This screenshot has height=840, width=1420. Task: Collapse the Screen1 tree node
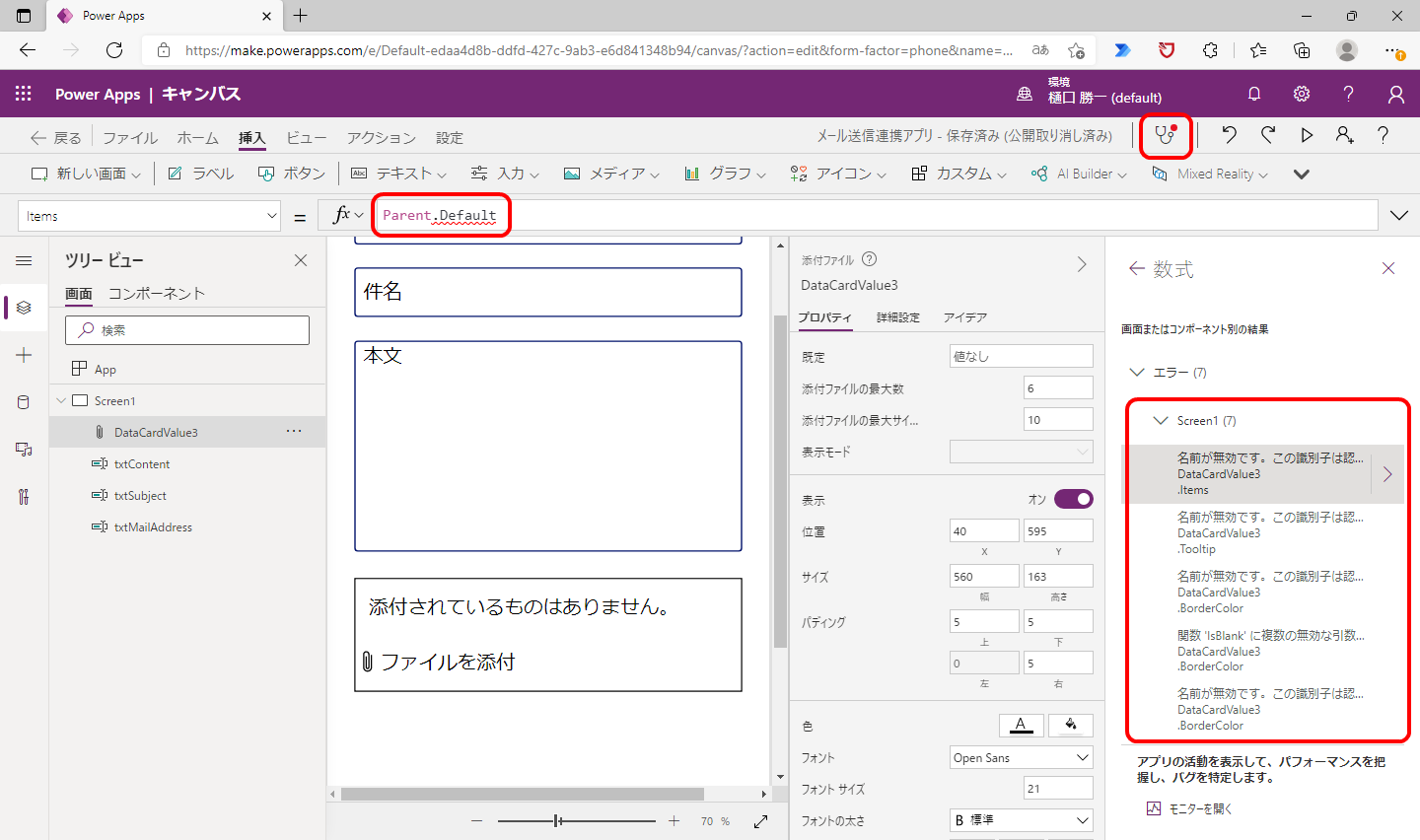[x=61, y=400]
